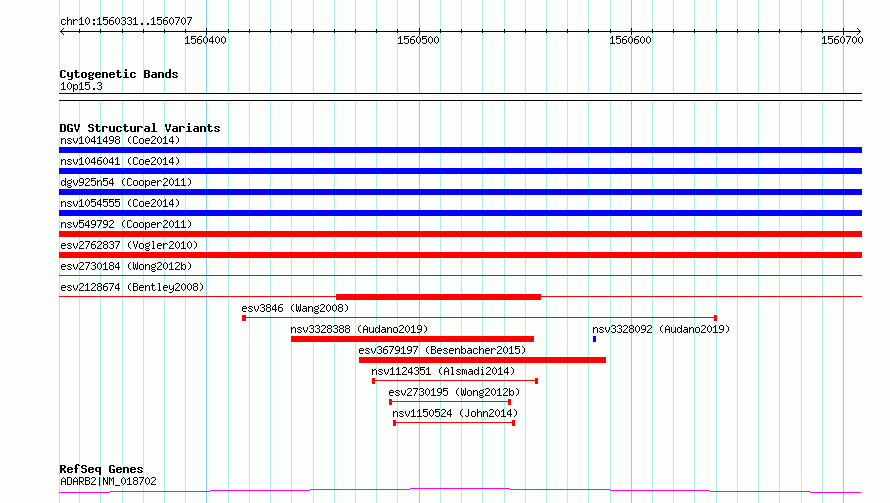Click the 1560600 ruler position
The width and height of the screenshot is (890, 503).
(631, 40)
